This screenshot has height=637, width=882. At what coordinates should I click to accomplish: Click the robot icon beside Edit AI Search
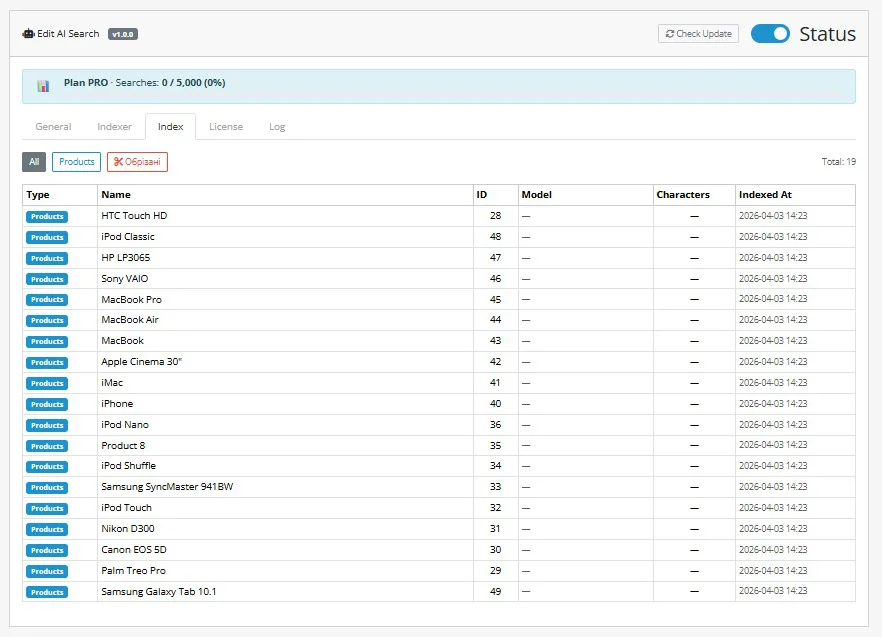[27, 33]
